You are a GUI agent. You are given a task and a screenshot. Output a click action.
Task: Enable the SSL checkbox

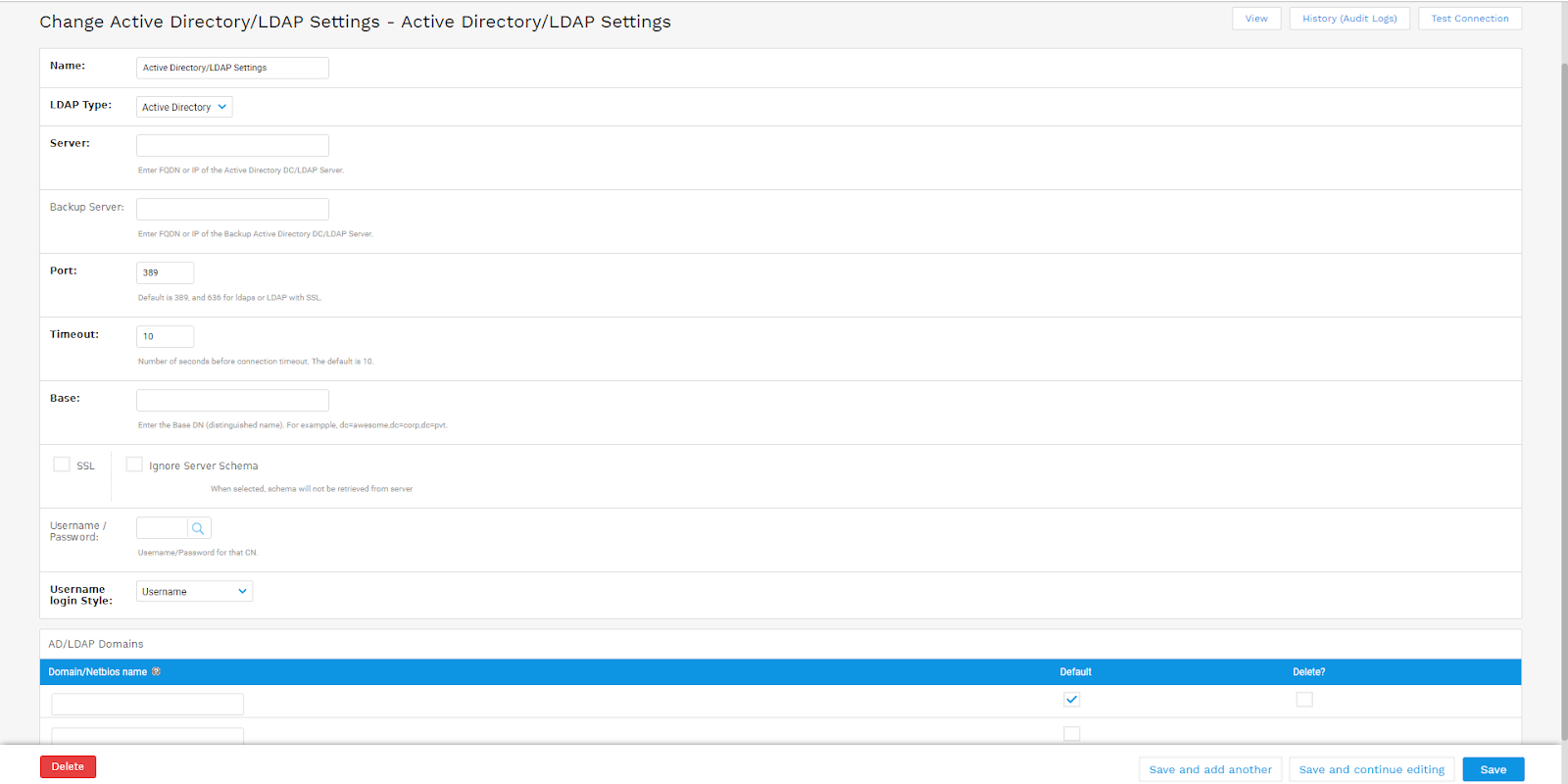62,465
